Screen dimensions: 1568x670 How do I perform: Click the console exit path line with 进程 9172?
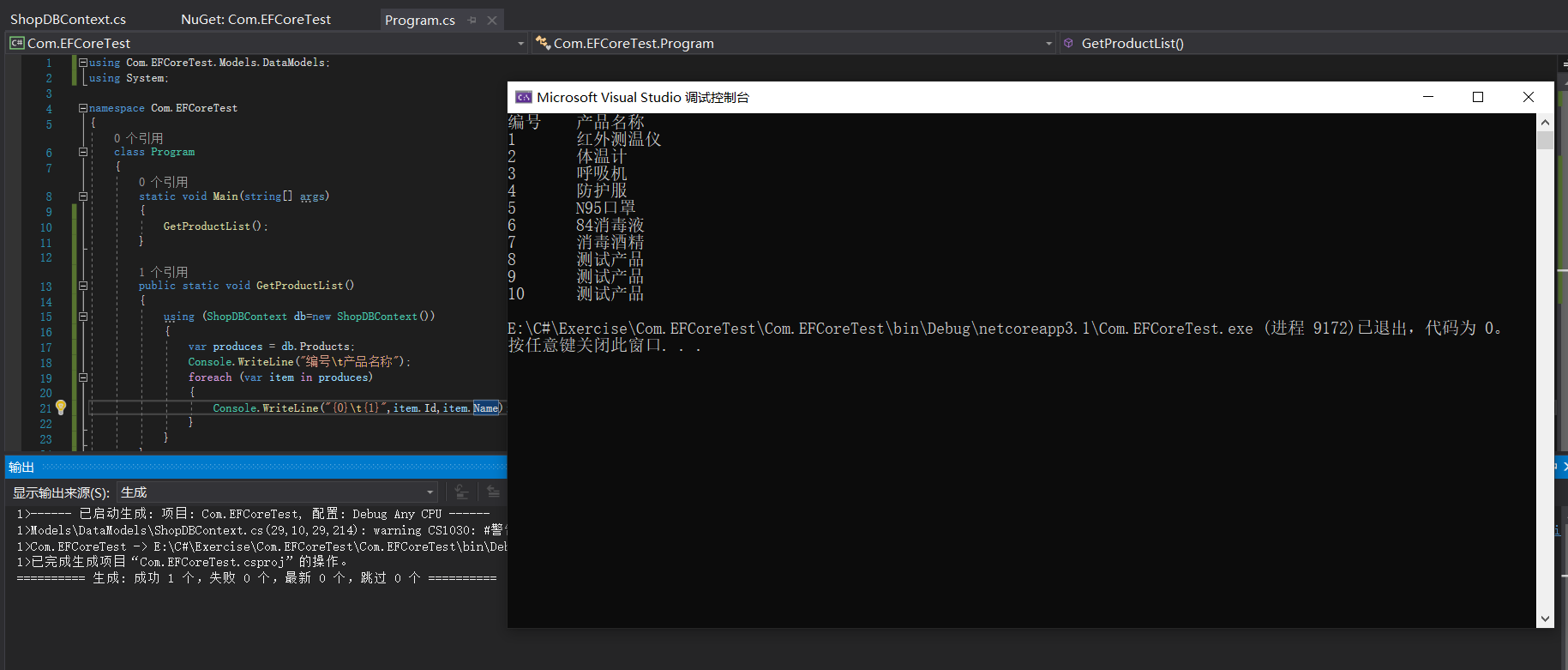1005,328
